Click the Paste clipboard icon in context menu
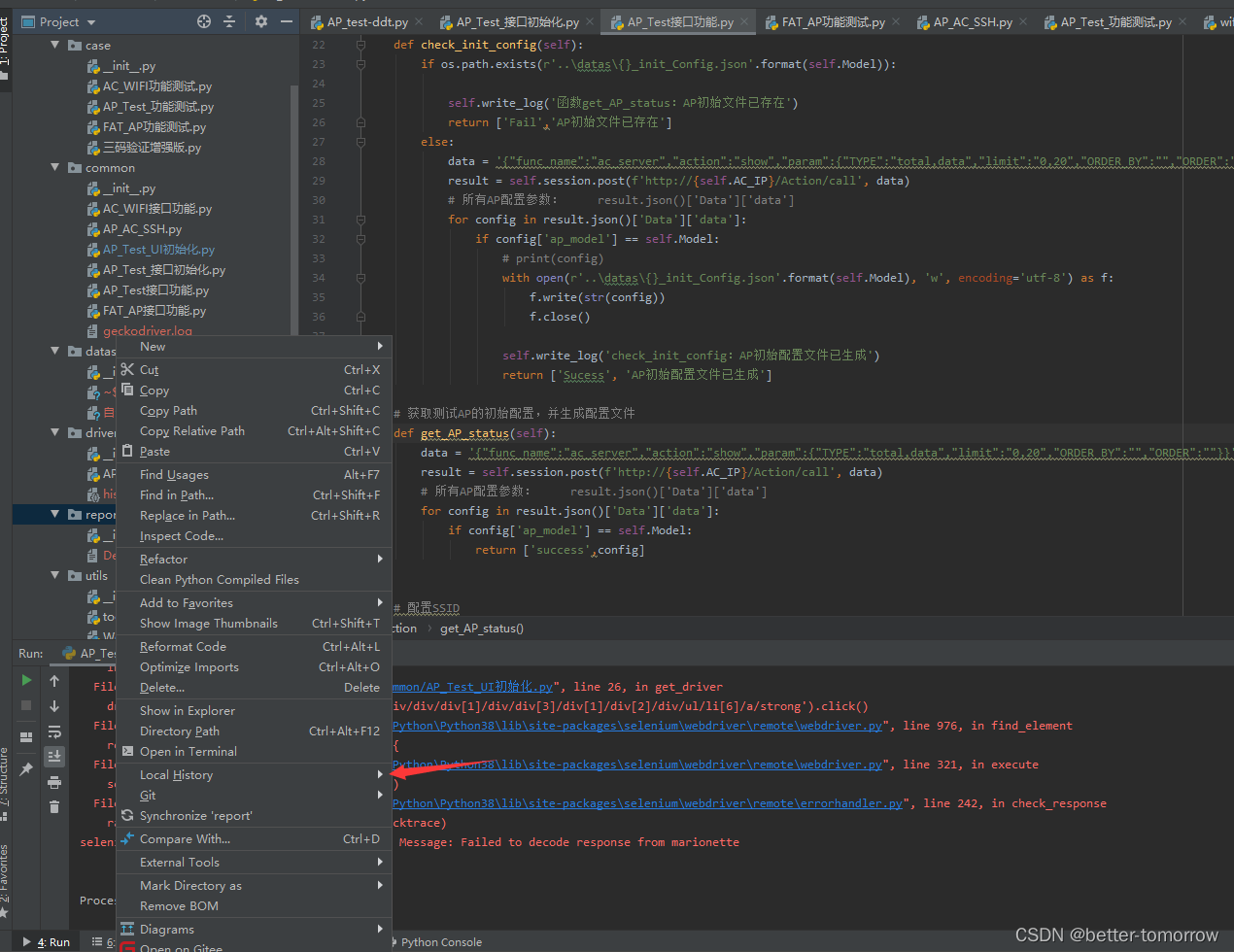1234x952 pixels. click(127, 451)
